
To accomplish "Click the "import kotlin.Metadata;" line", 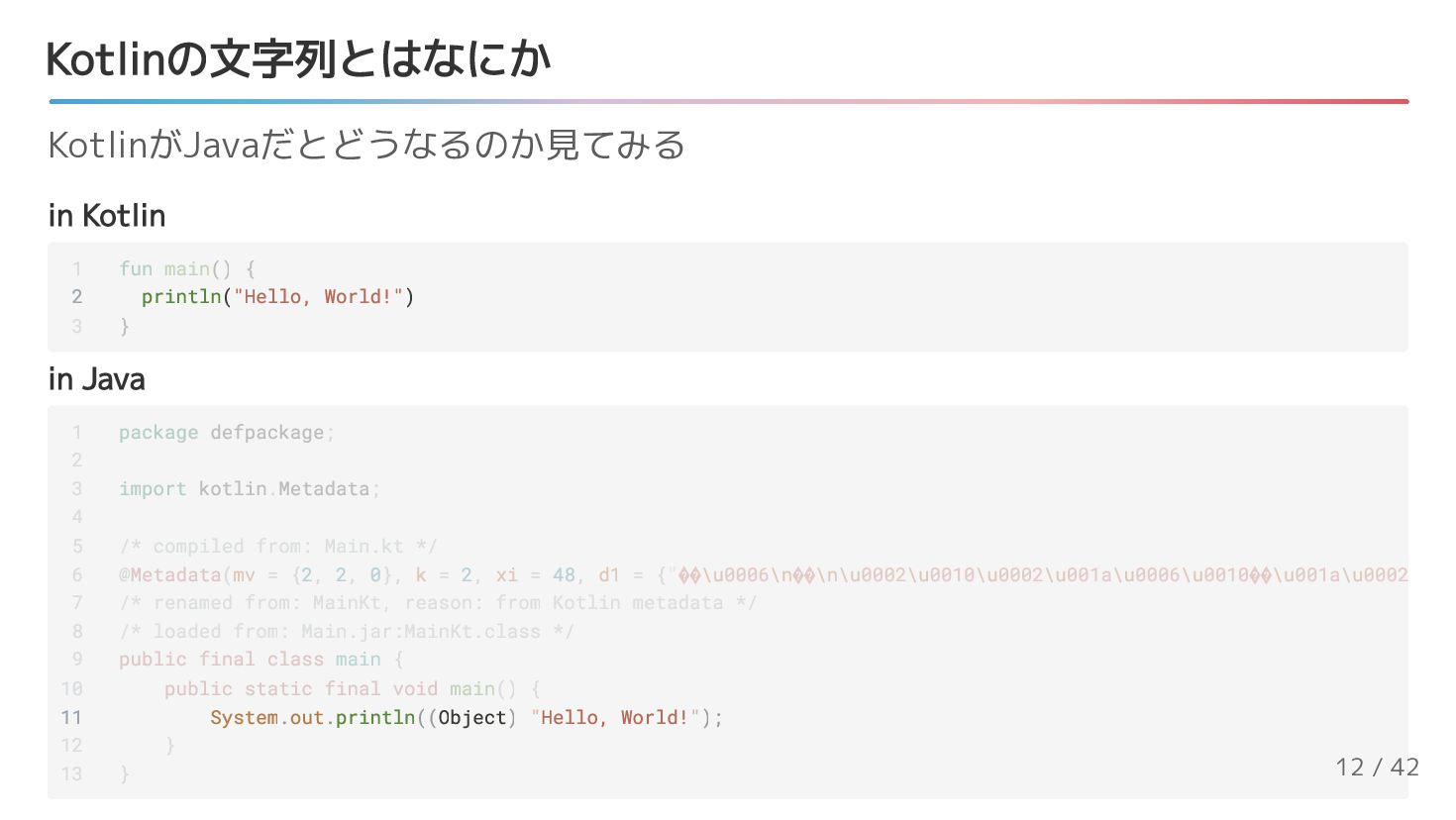I will (x=250, y=489).
